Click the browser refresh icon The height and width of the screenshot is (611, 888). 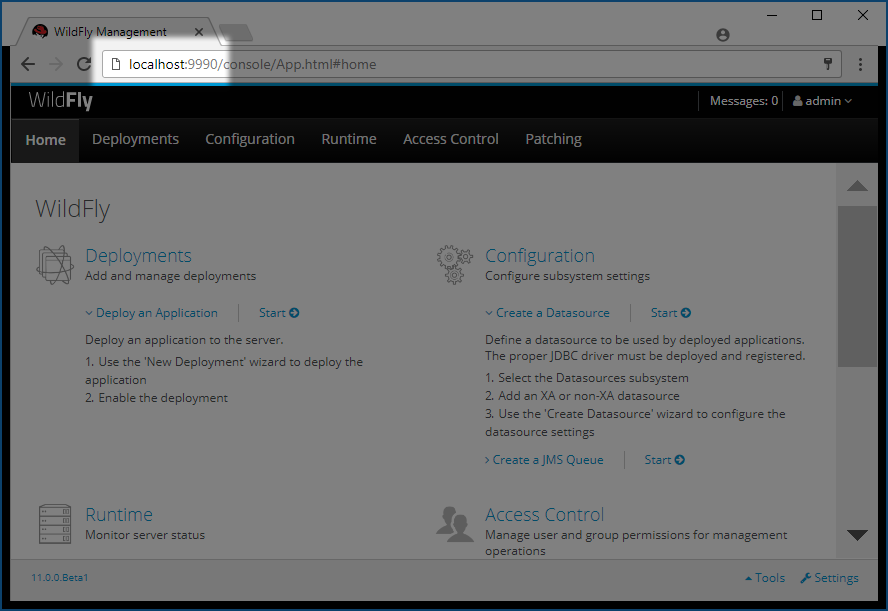click(84, 63)
